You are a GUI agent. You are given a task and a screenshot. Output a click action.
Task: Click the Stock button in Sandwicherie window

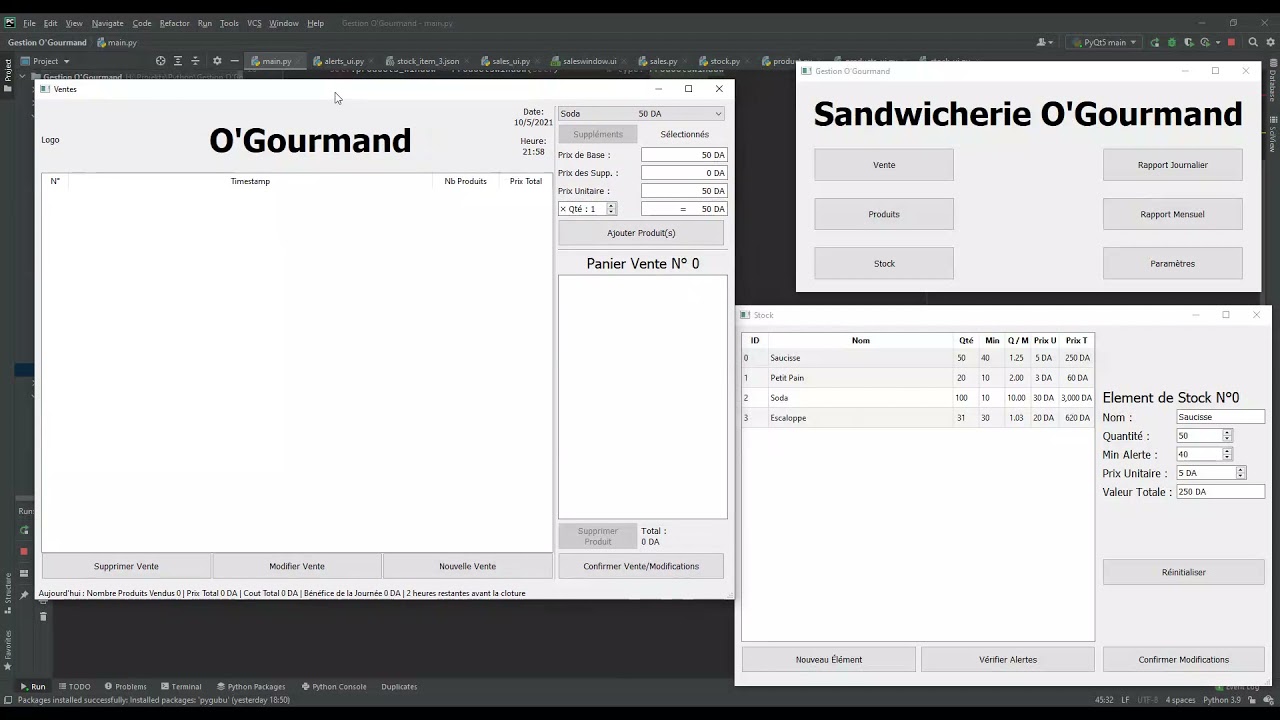point(884,264)
